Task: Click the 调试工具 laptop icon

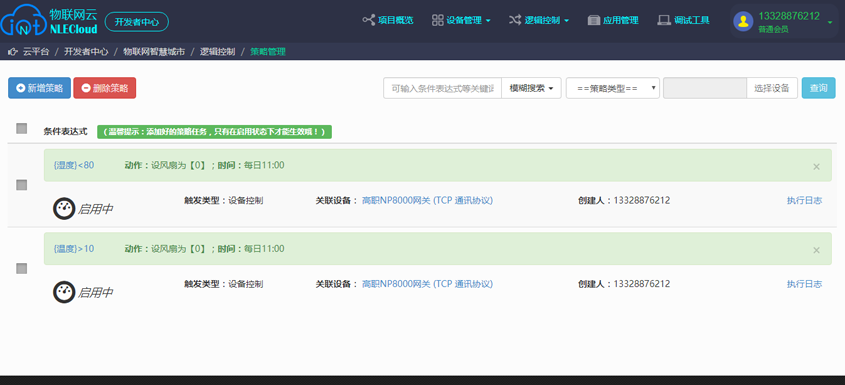Action: (663, 20)
